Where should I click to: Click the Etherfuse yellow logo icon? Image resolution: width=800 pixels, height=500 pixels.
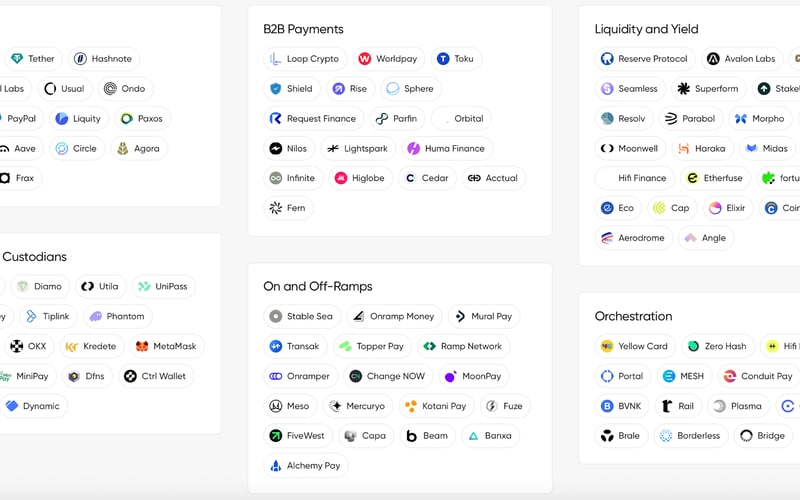(x=692, y=178)
